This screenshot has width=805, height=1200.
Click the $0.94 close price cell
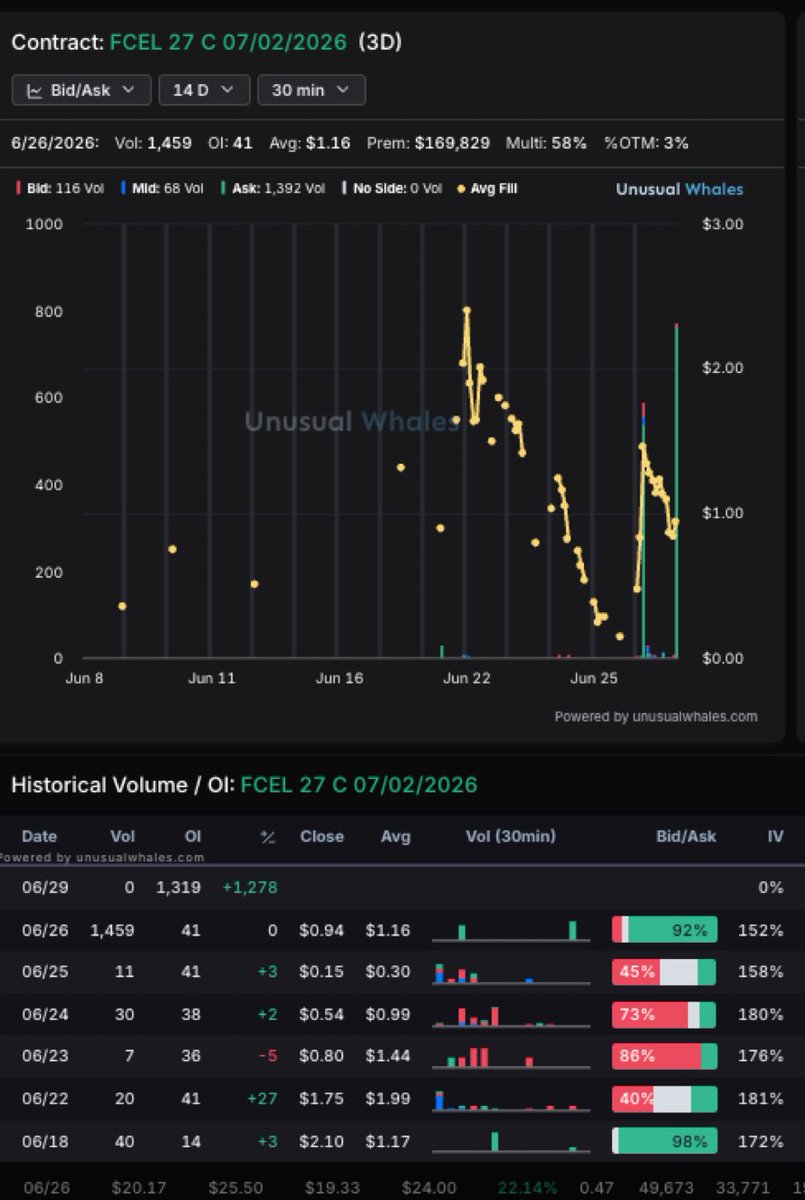tap(322, 930)
